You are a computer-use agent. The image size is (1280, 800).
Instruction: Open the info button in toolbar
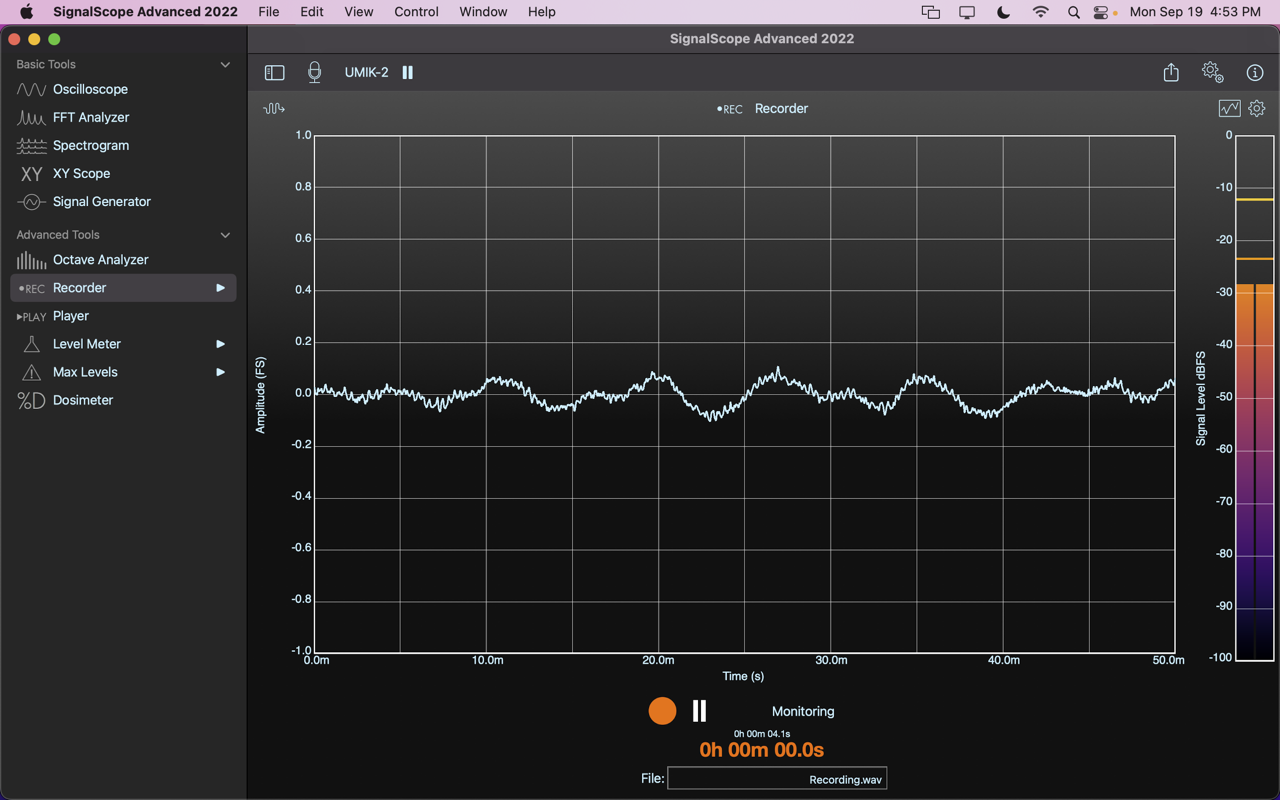pos(1255,72)
